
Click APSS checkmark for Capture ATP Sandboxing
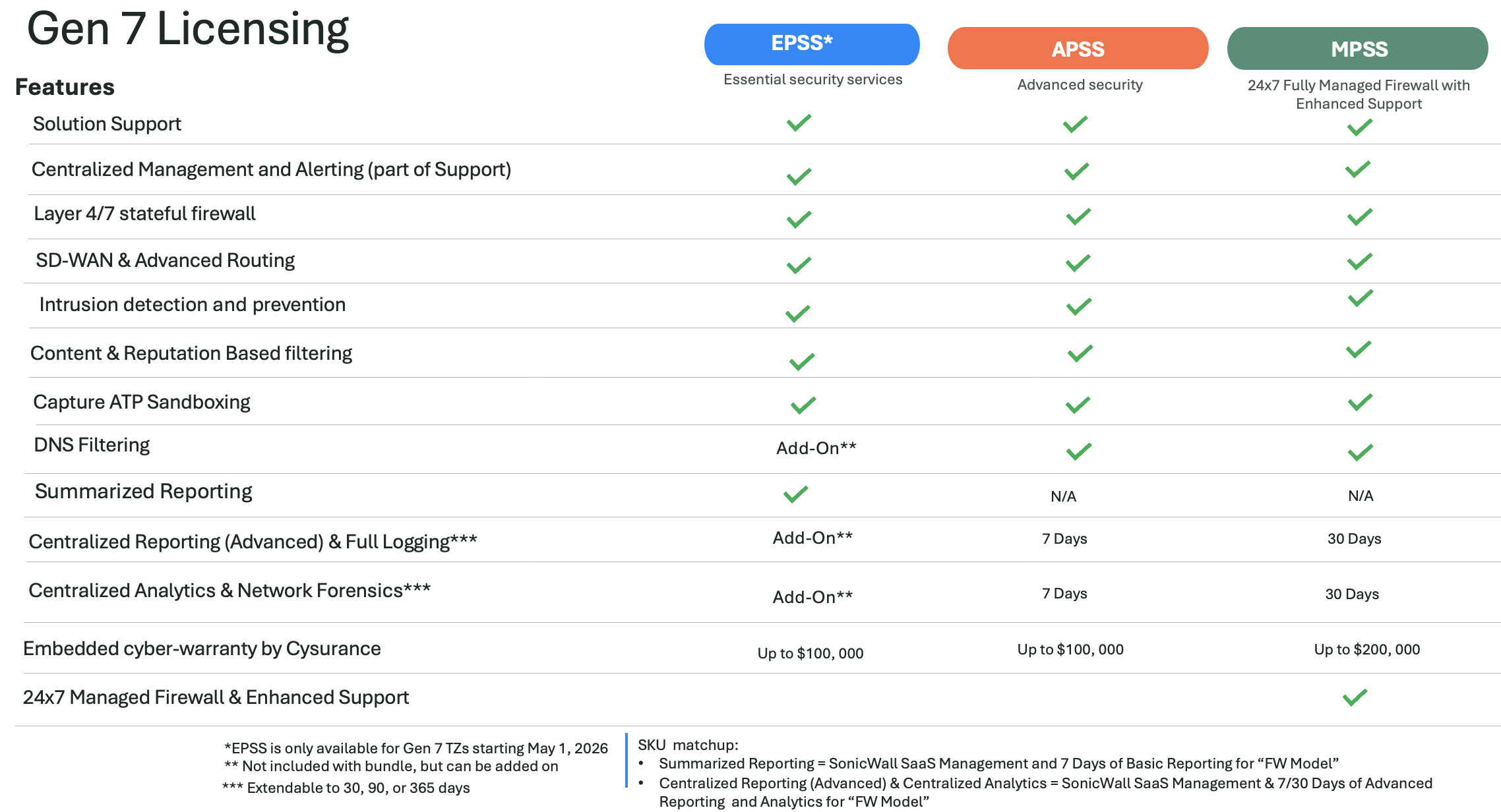1078,405
